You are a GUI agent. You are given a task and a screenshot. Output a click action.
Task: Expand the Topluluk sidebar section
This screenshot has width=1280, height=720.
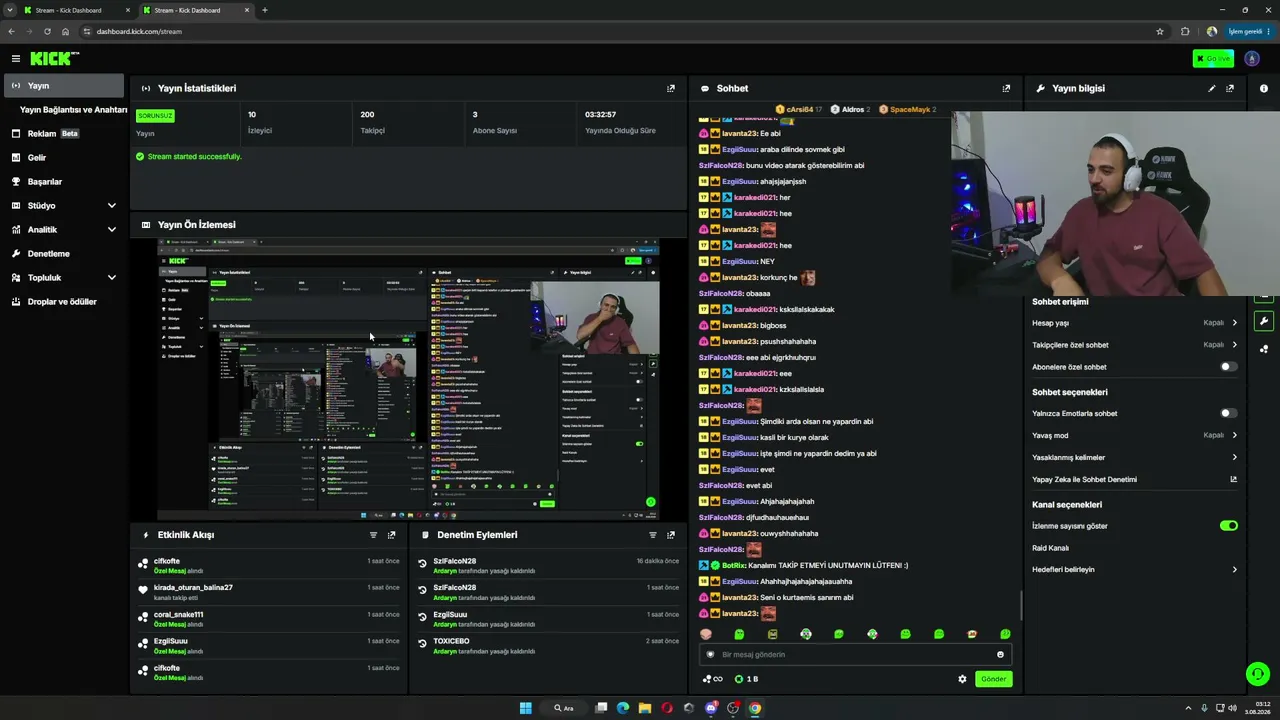(x=65, y=277)
